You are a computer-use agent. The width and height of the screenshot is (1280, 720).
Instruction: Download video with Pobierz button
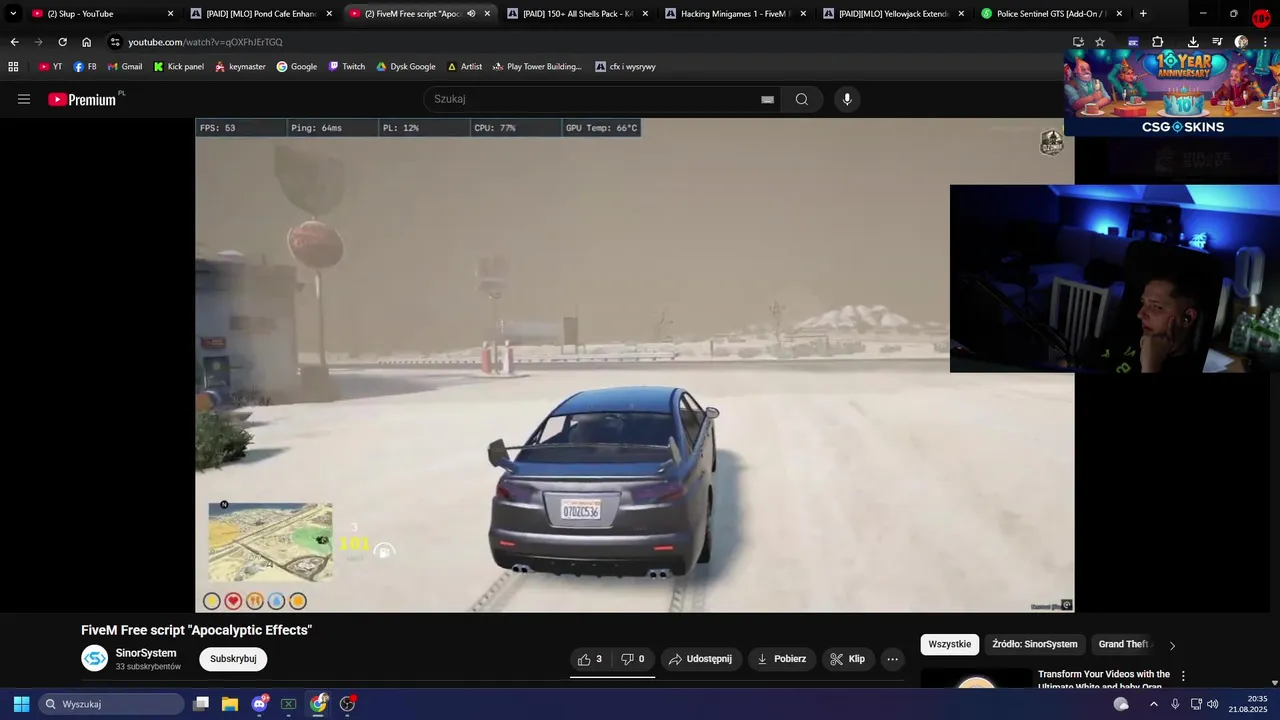(x=781, y=659)
